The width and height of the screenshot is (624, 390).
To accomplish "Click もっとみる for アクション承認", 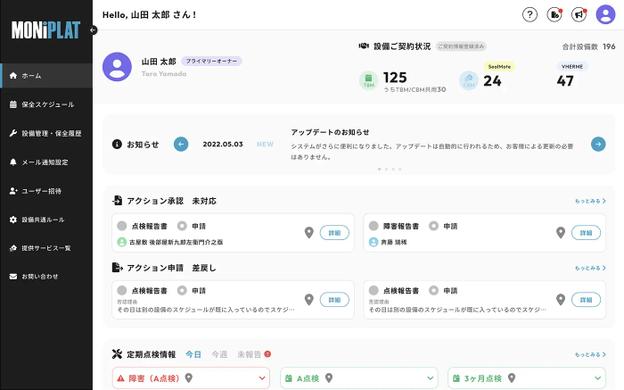I will (x=591, y=201).
